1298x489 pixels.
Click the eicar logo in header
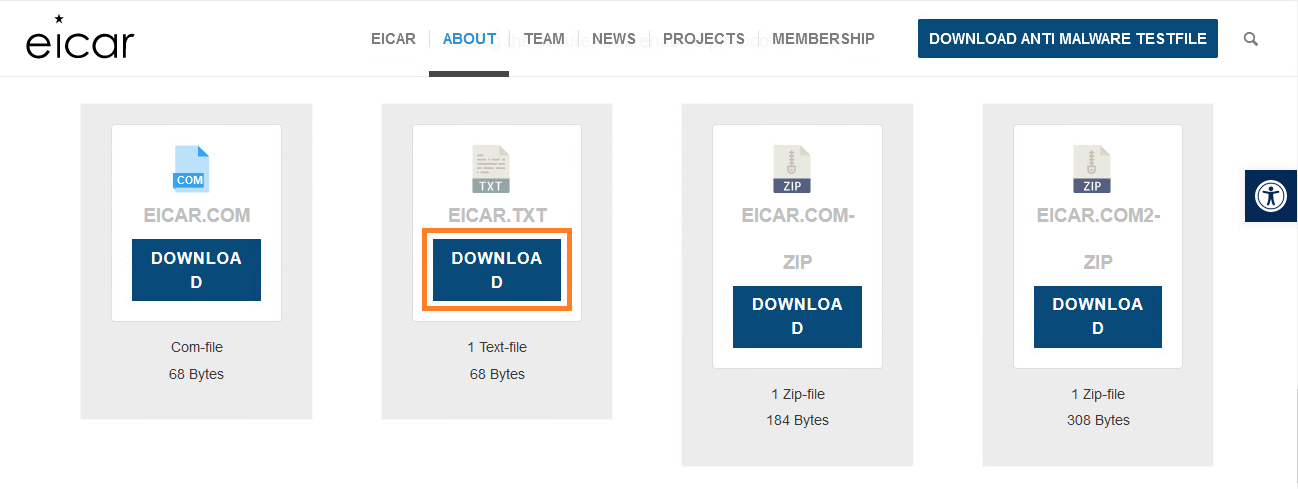(x=80, y=37)
